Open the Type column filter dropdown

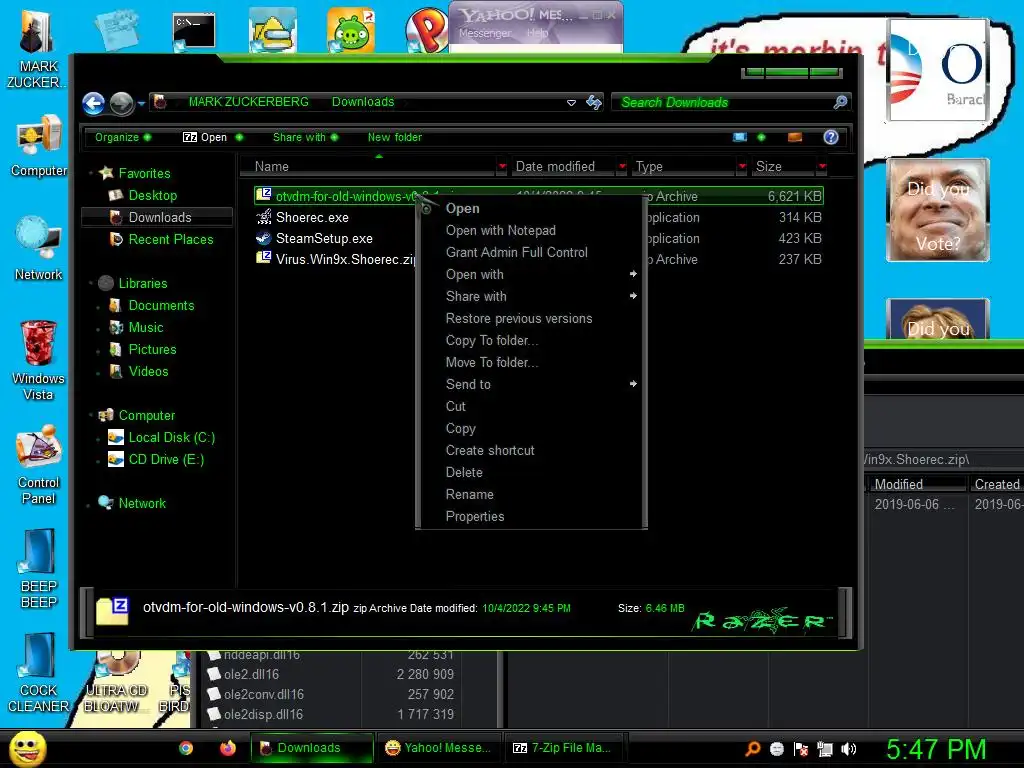click(742, 167)
